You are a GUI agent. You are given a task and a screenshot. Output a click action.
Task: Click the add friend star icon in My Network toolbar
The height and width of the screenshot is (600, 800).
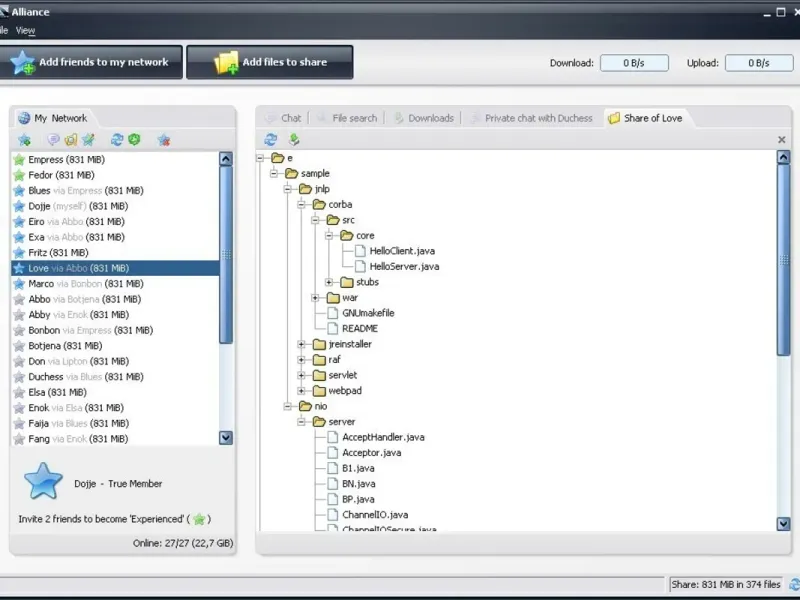[24, 140]
